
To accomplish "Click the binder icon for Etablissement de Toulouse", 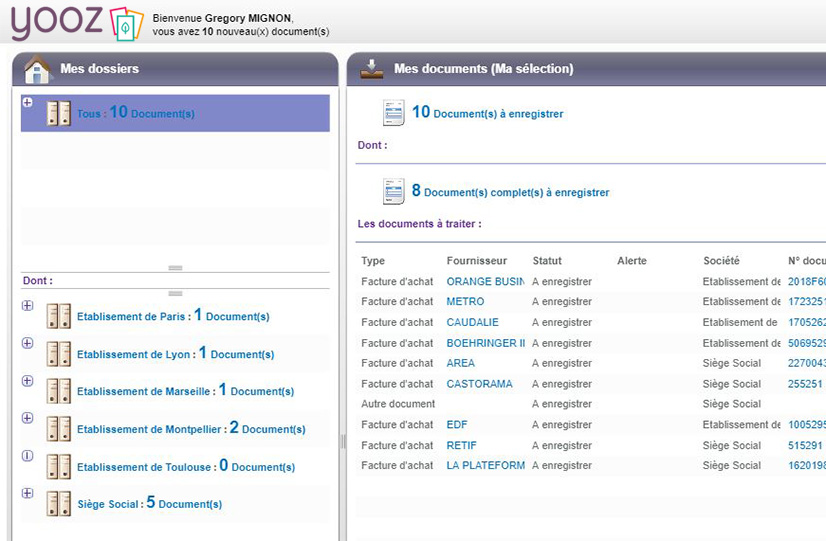I will (x=59, y=467).
